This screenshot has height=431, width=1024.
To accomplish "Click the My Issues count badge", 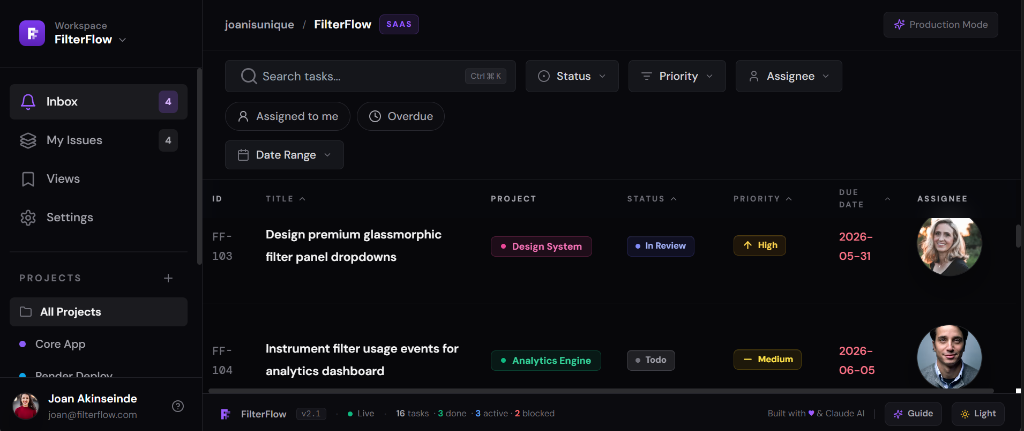I will (168, 140).
